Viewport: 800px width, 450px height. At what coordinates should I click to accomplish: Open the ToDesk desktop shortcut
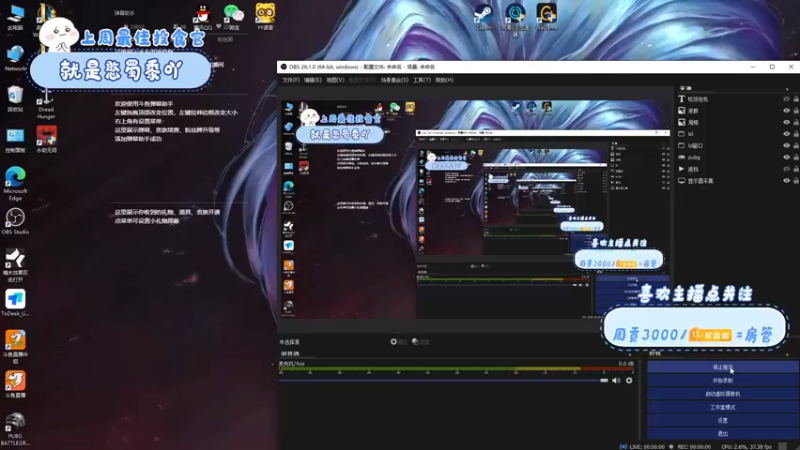pyautogui.click(x=15, y=303)
